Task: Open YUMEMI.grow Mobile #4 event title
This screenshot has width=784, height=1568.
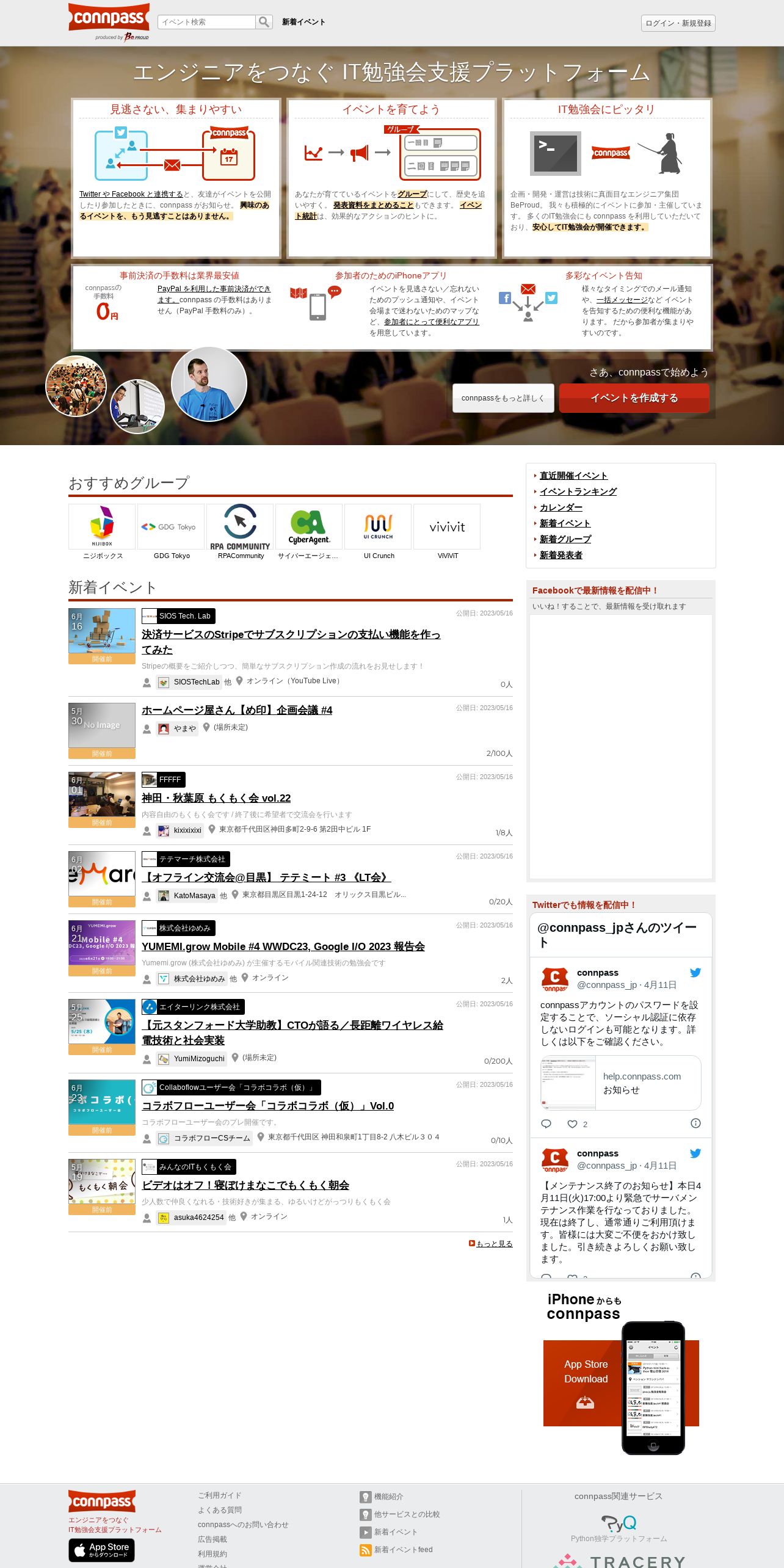Action: [283, 946]
